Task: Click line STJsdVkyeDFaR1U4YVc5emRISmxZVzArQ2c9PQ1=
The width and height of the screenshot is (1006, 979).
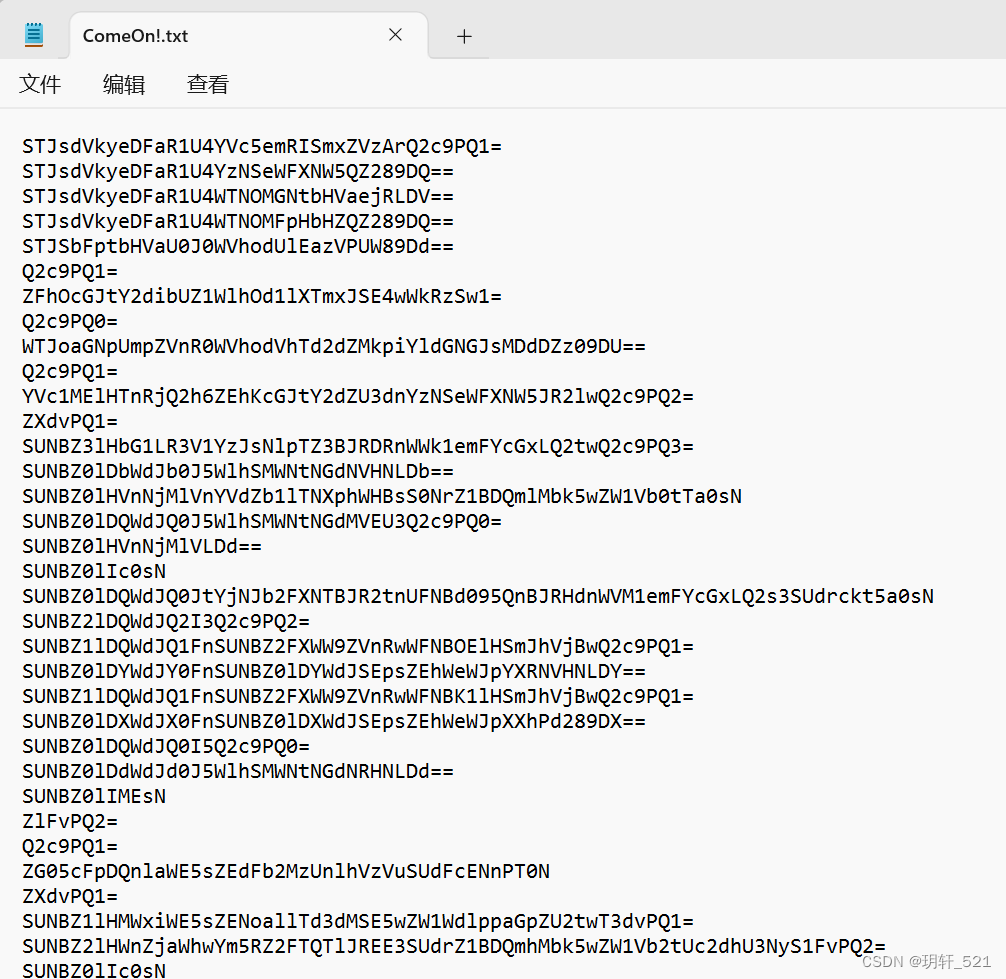Action: pos(262,146)
